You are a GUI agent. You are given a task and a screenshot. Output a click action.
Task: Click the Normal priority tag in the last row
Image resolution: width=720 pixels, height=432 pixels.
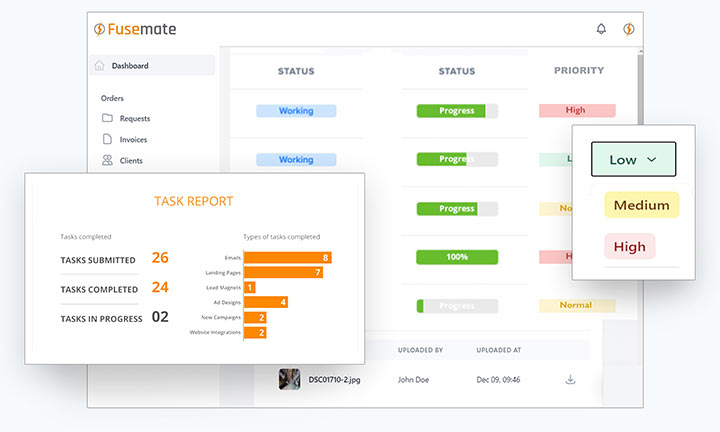(576, 305)
